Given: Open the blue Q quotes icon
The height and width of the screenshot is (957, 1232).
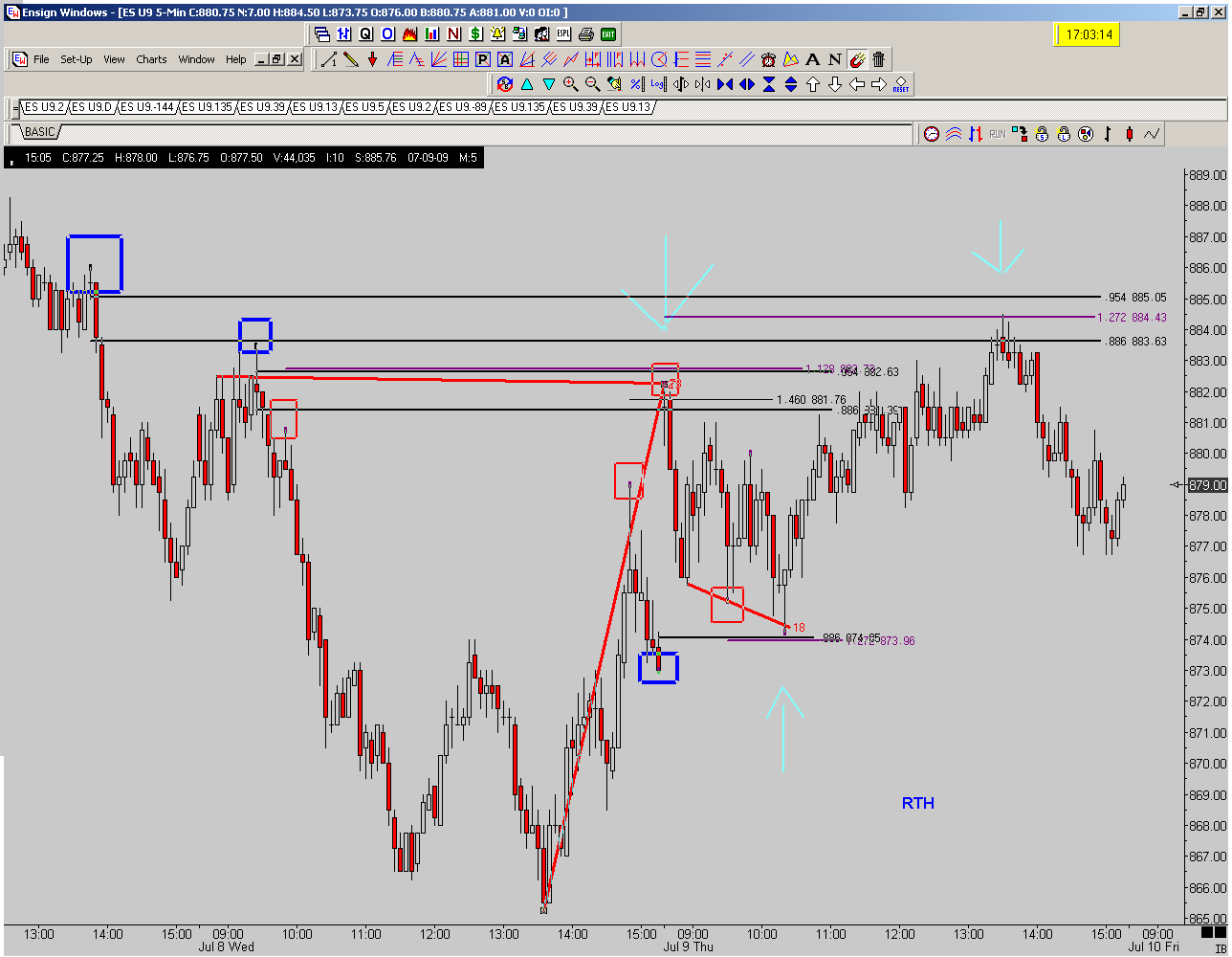Looking at the screenshot, I should pyautogui.click(x=365, y=33).
